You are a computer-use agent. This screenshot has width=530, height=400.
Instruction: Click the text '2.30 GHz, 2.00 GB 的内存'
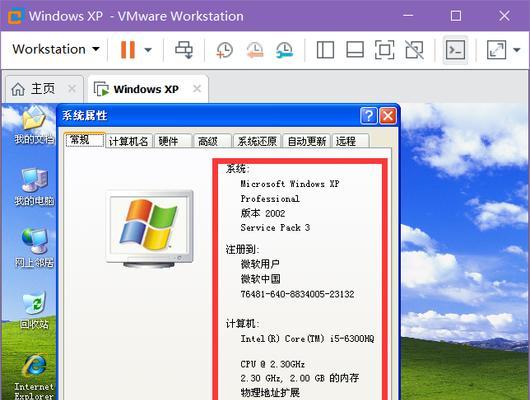point(300,378)
